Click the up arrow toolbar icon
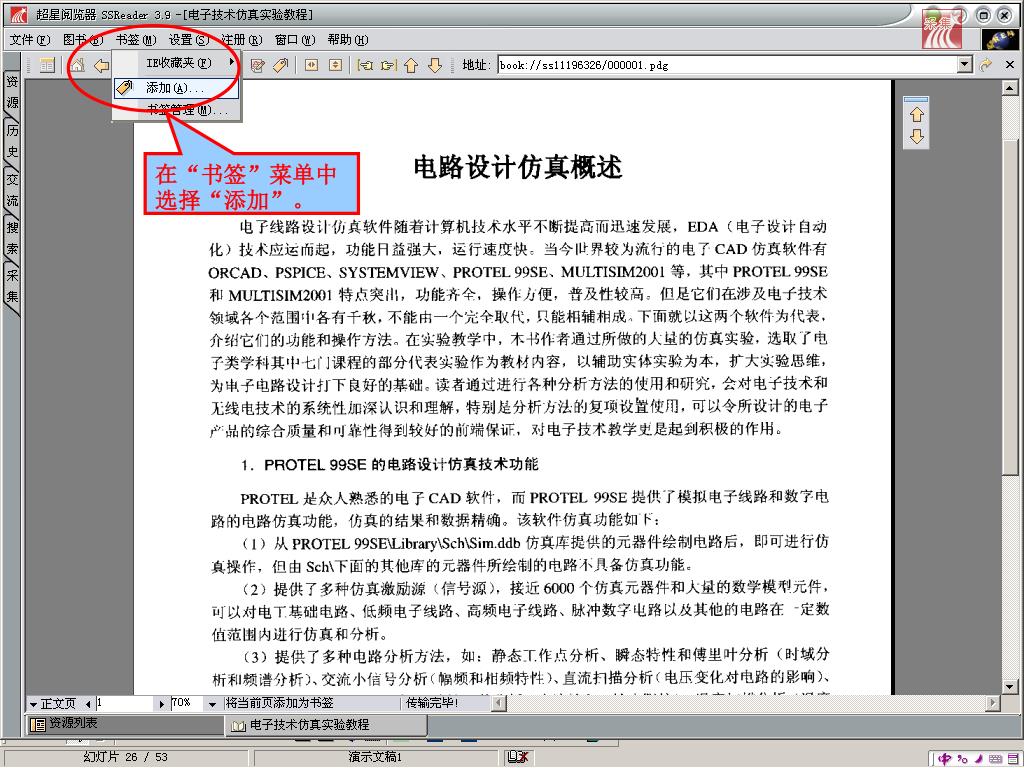Viewport: 1024px width, 768px height. click(x=411, y=65)
